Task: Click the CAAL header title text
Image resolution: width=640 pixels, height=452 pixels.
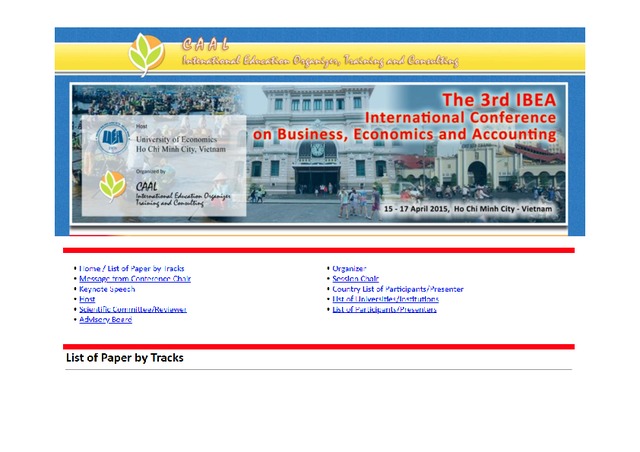Action: (x=318, y=54)
